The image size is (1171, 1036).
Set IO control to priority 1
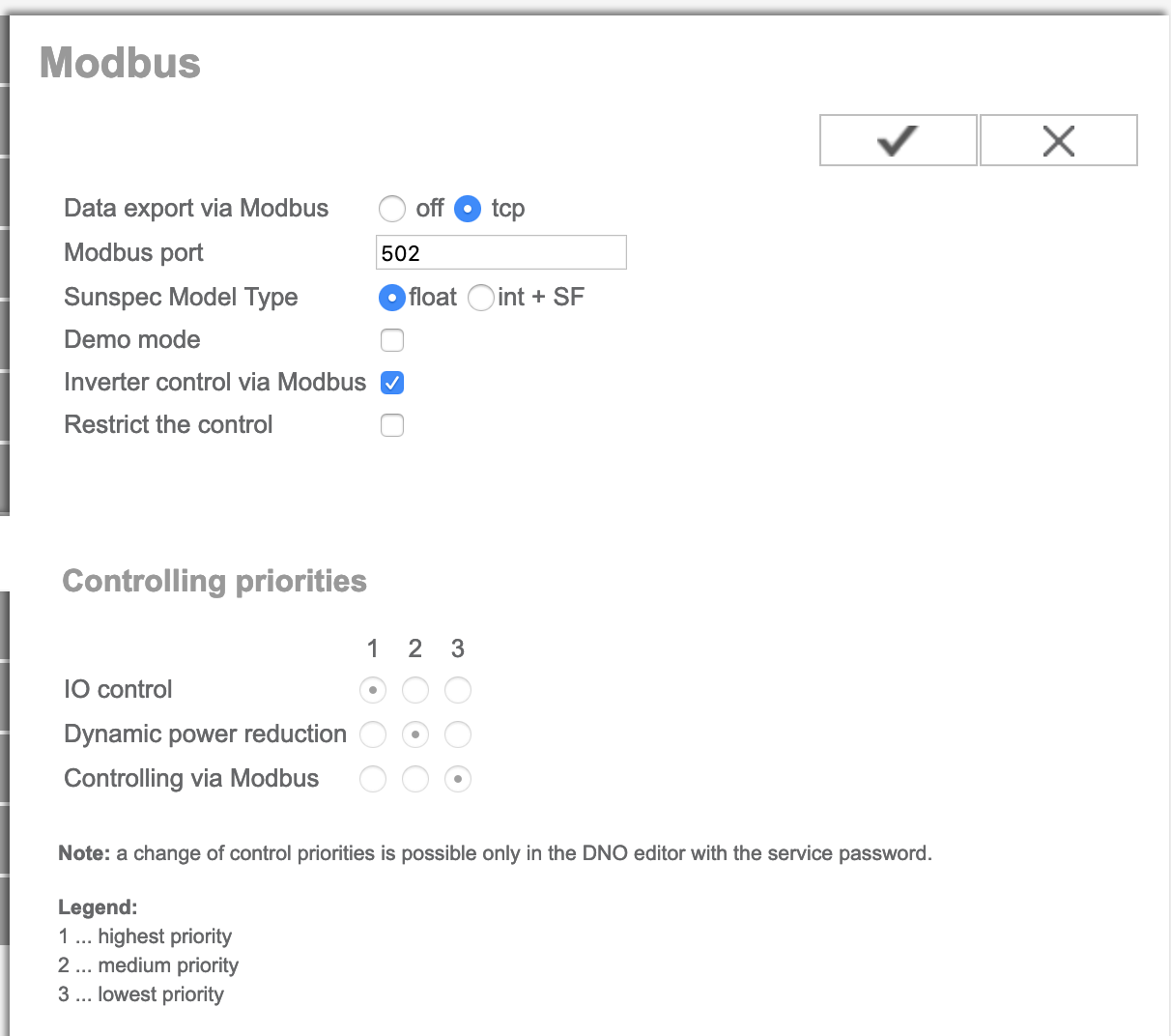[373, 690]
